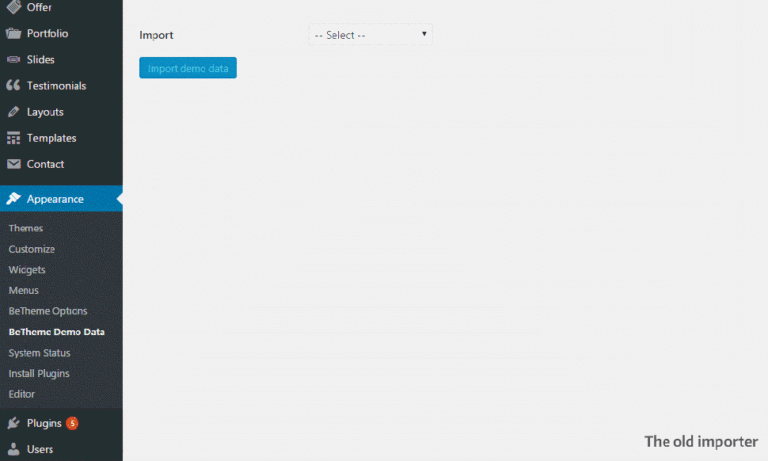
Task: Open Themes submenu item
Action: 26,228
